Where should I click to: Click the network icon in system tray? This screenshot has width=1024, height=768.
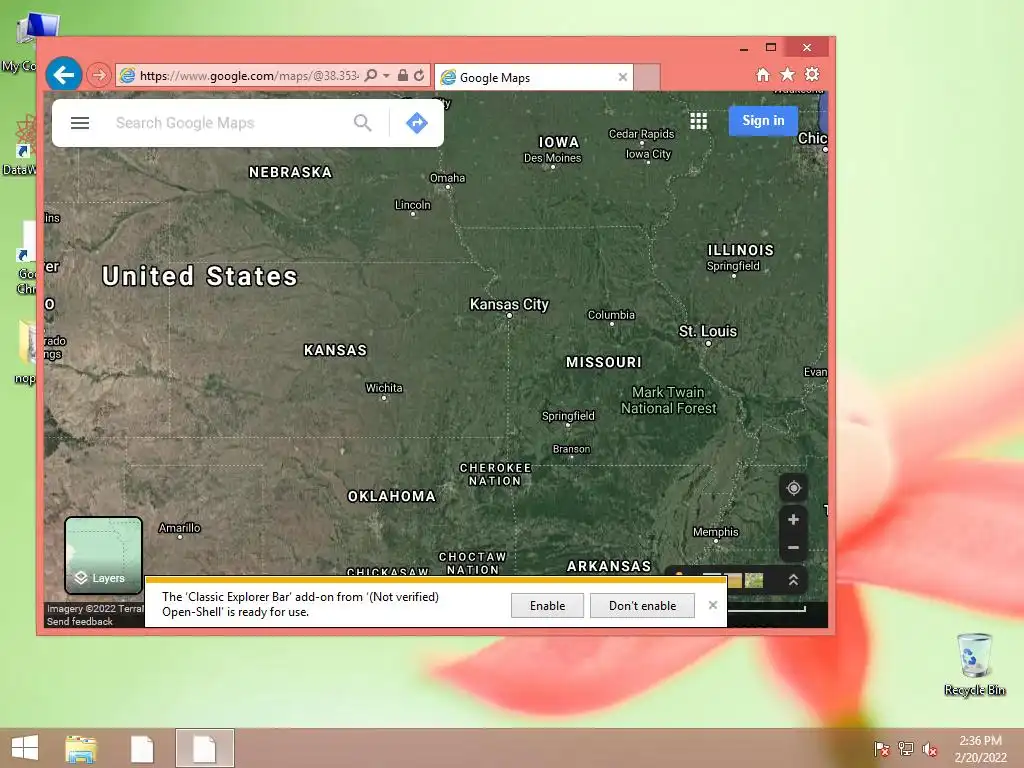(905, 748)
